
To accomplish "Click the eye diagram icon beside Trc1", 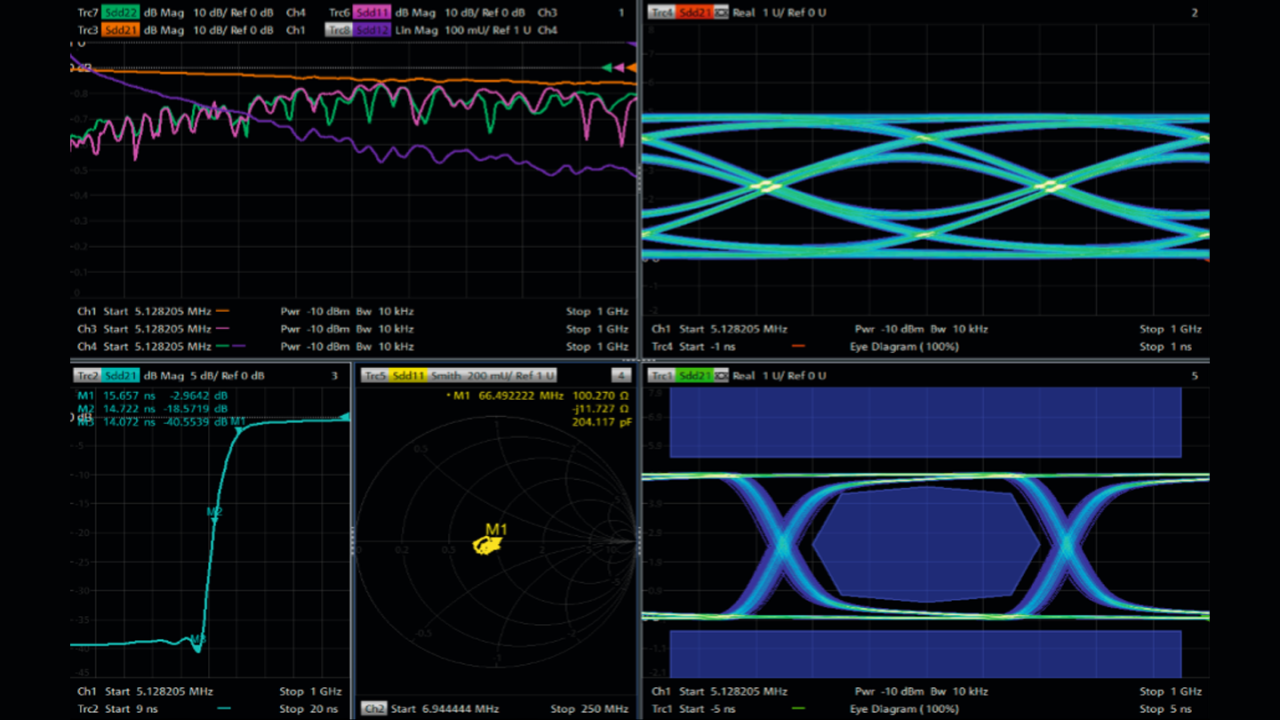I will pyautogui.click(x=721, y=376).
